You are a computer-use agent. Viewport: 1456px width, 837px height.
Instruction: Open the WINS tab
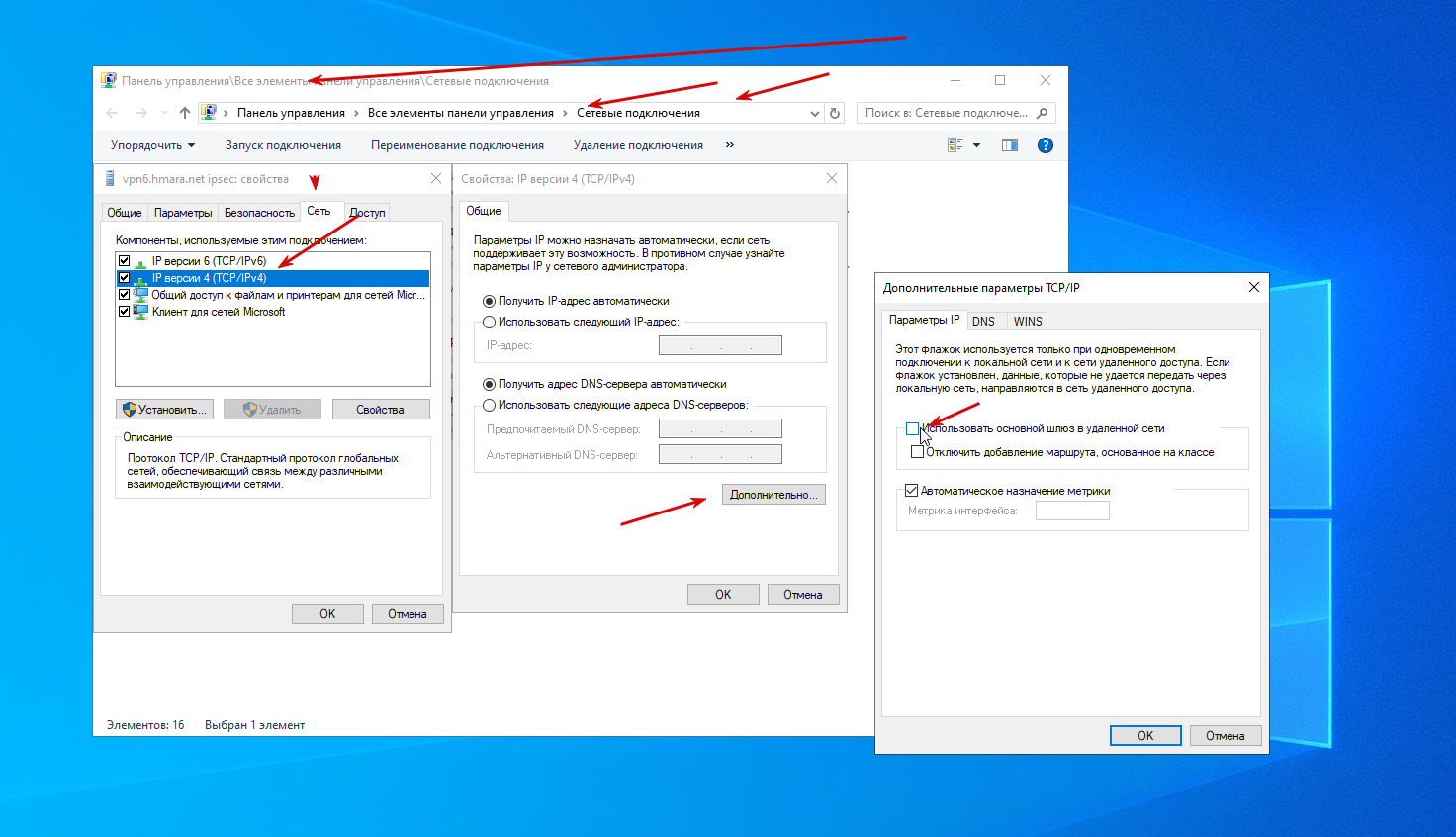click(1028, 322)
